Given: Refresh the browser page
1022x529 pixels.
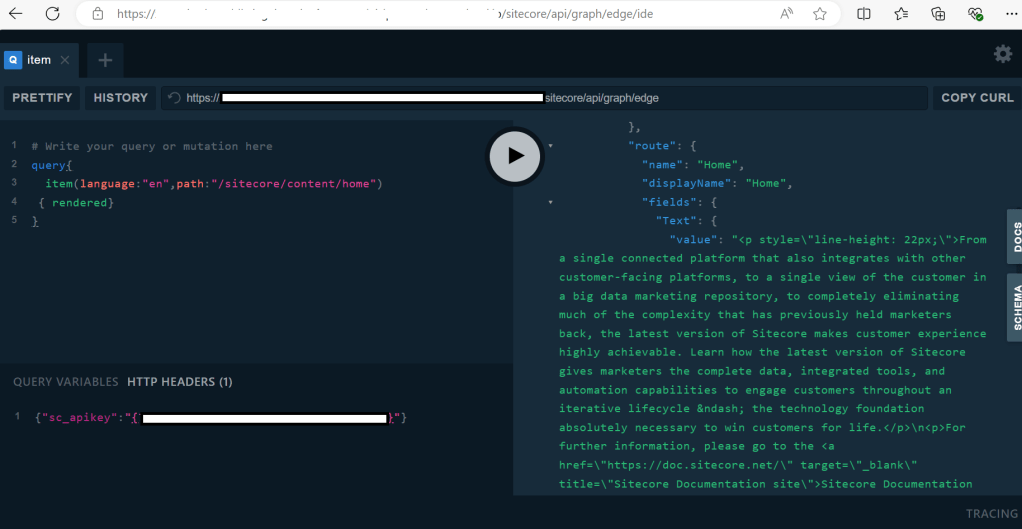Looking at the screenshot, I should point(52,14).
